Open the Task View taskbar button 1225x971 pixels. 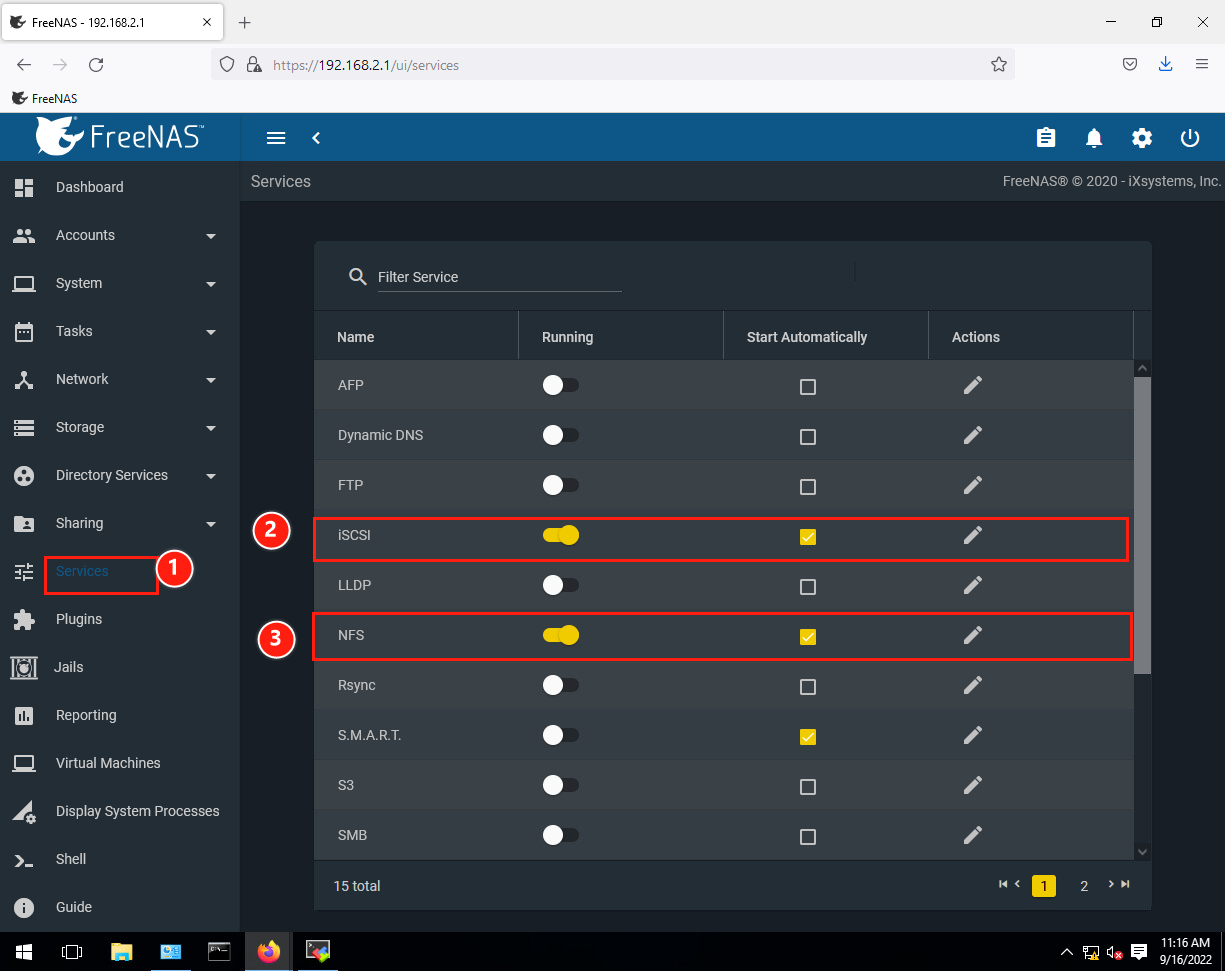coord(72,952)
